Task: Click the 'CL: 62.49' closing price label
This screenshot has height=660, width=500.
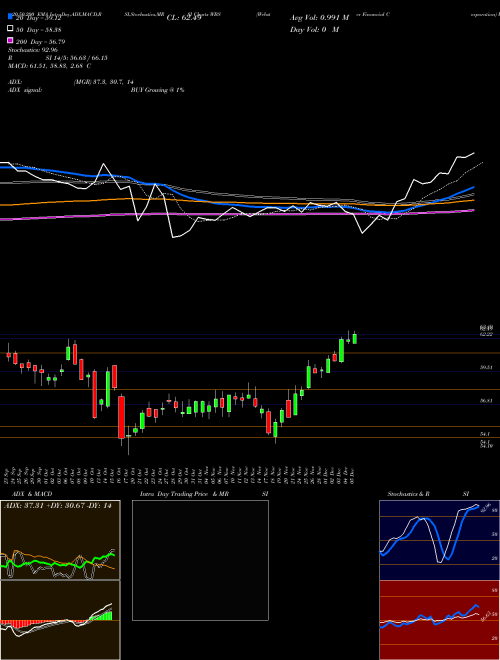Action: pos(184,18)
